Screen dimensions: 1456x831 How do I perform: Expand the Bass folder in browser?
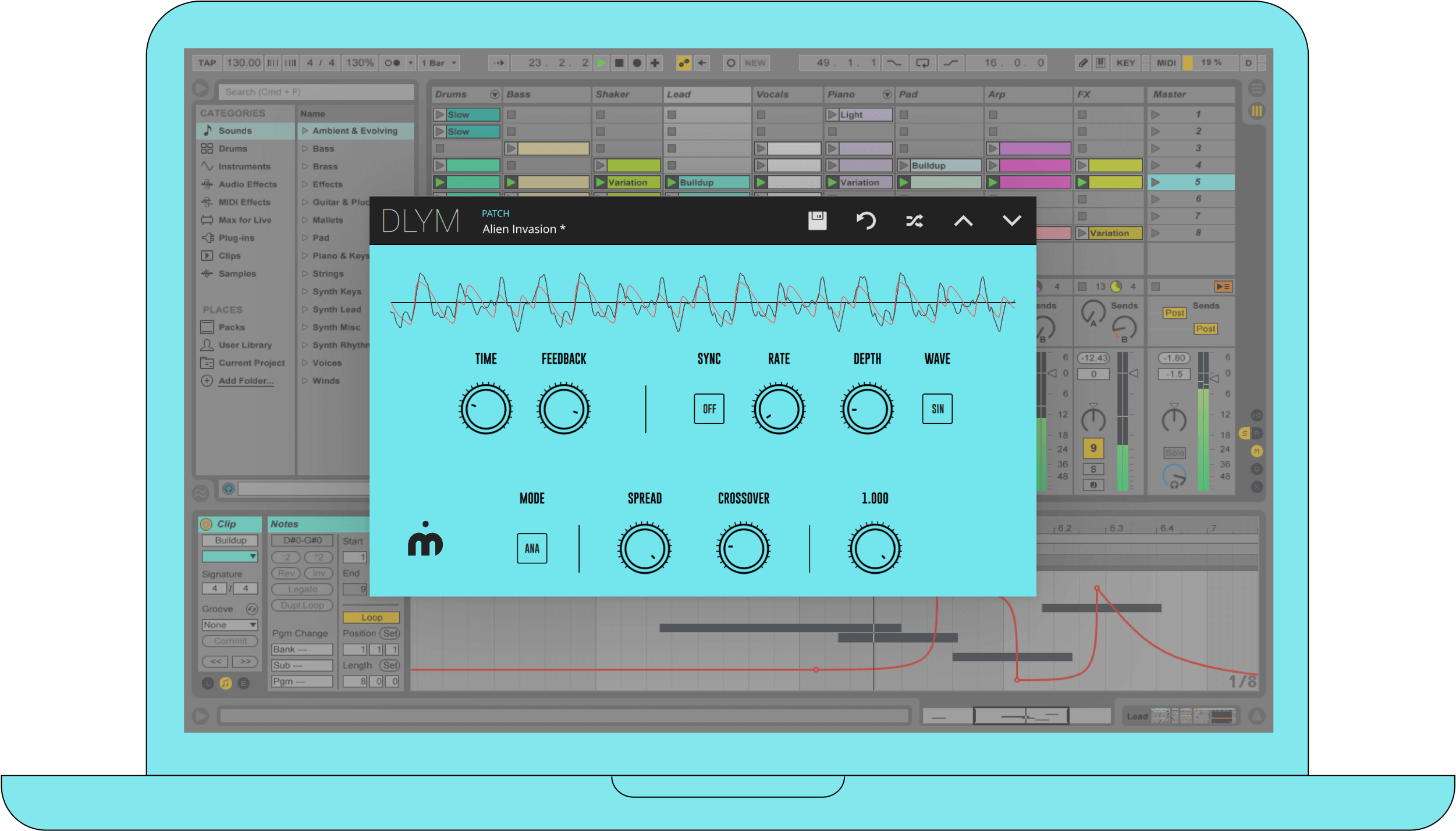pyautogui.click(x=304, y=149)
